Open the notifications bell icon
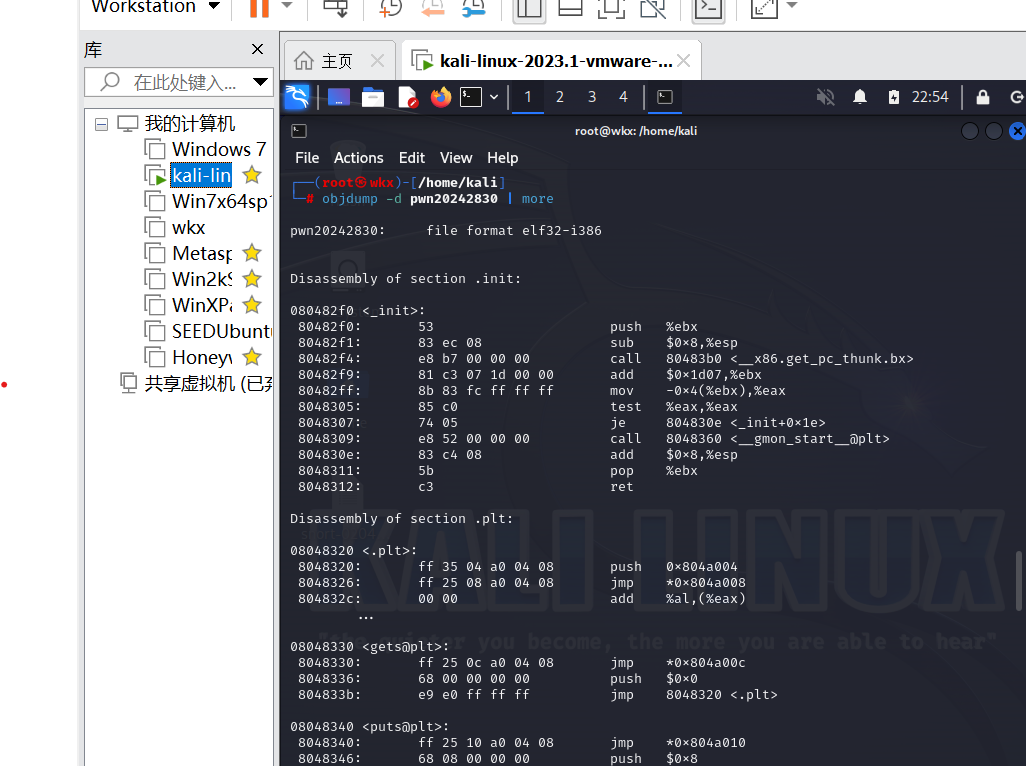The width and height of the screenshot is (1026, 766). (x=860, y=97)
